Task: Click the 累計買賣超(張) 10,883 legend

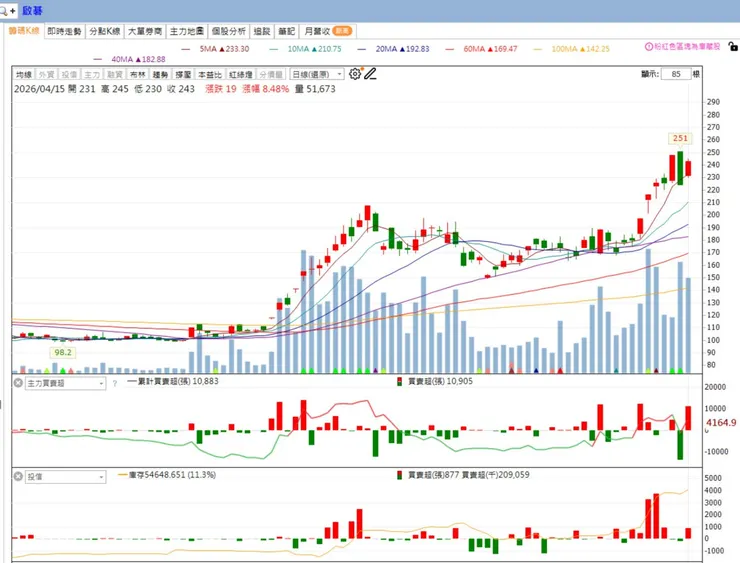Action: click(x=173, y=381)
